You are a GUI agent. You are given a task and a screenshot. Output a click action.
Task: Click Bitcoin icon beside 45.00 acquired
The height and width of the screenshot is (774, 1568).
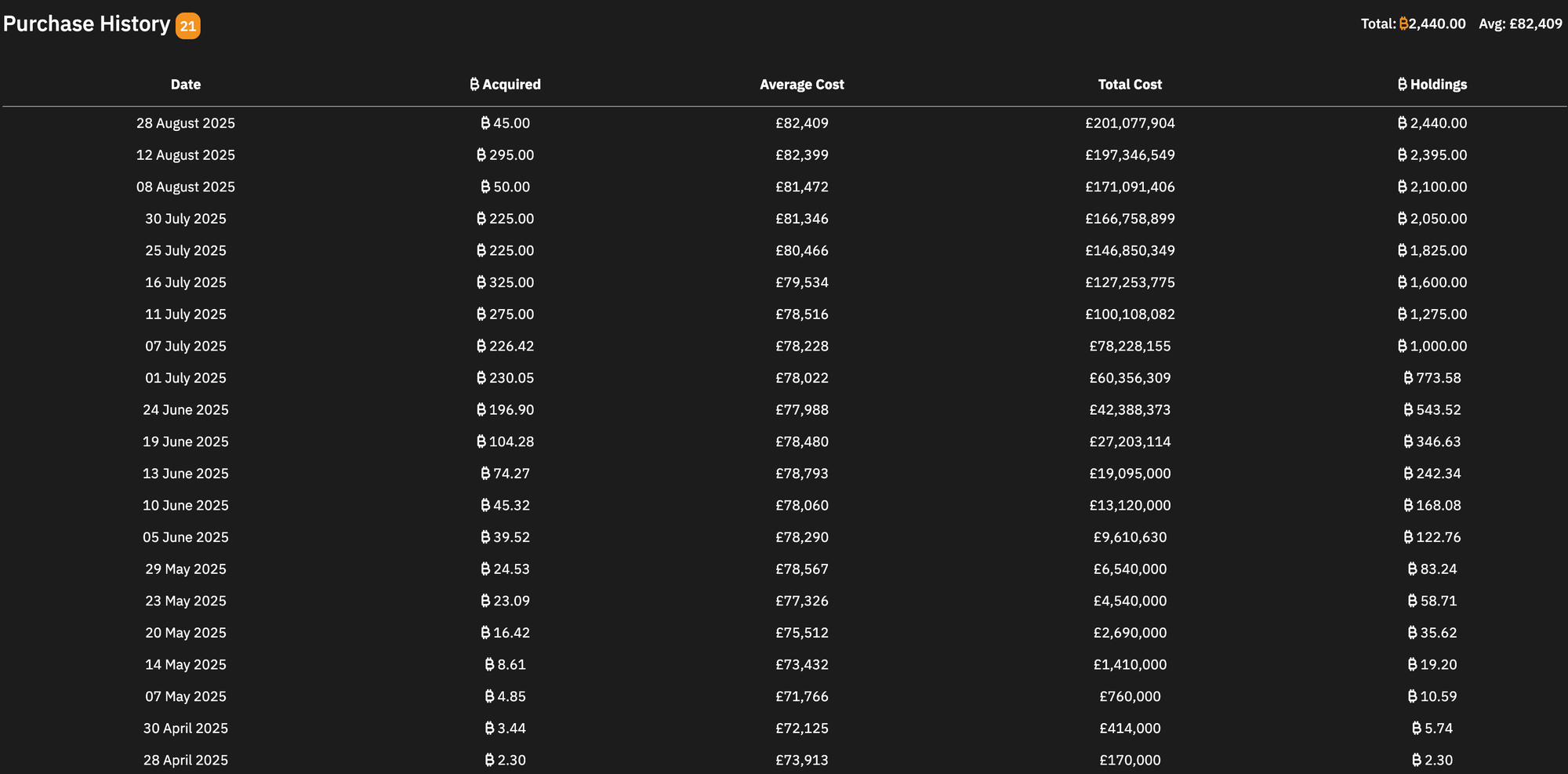click(485, 123)
